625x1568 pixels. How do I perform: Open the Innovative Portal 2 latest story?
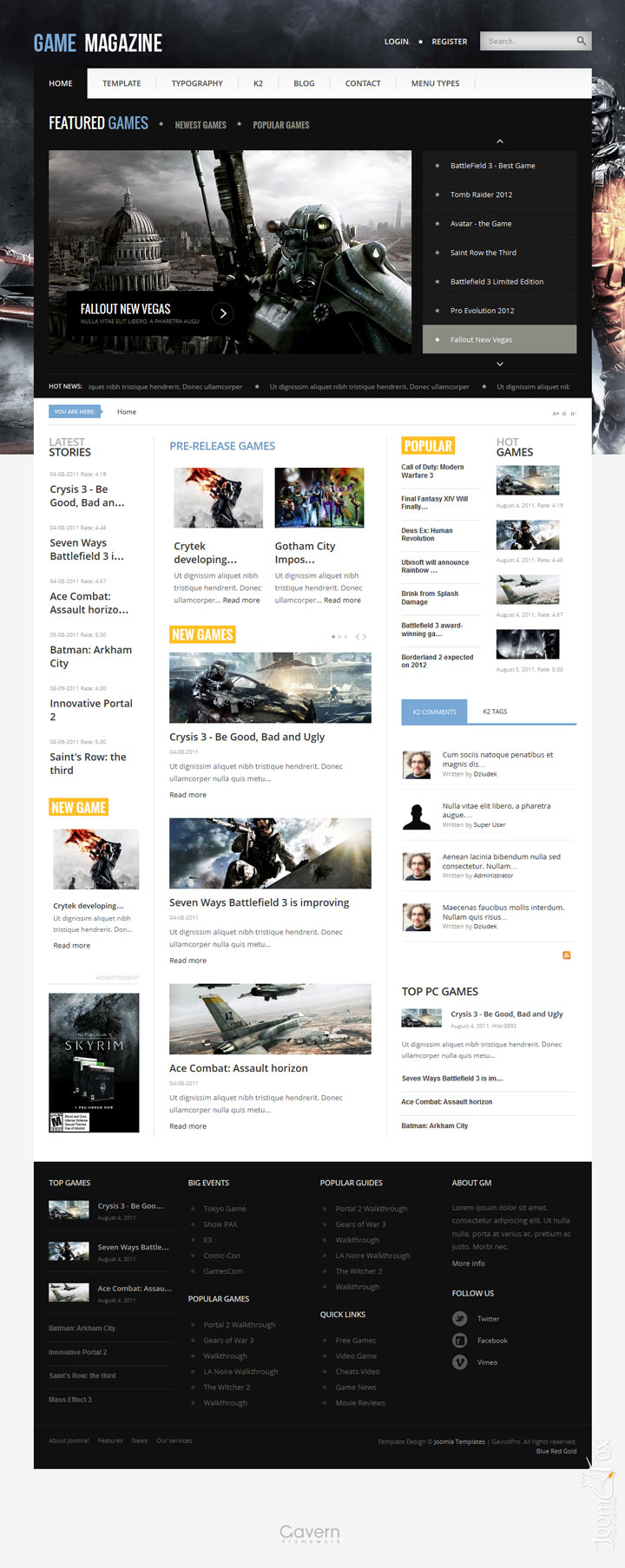coord(91,710)
